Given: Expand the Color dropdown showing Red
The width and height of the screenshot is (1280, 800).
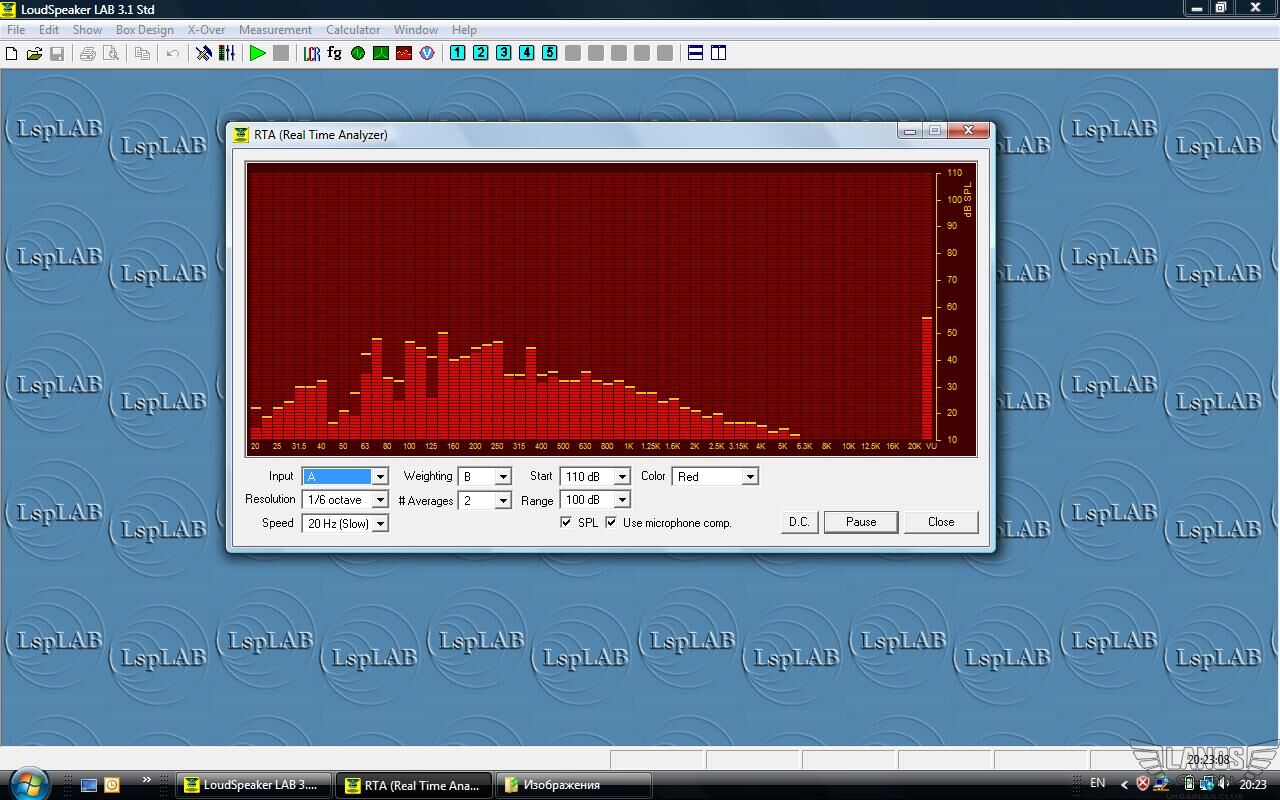Looking at the screenshot, I should click(x=750, y=477).
